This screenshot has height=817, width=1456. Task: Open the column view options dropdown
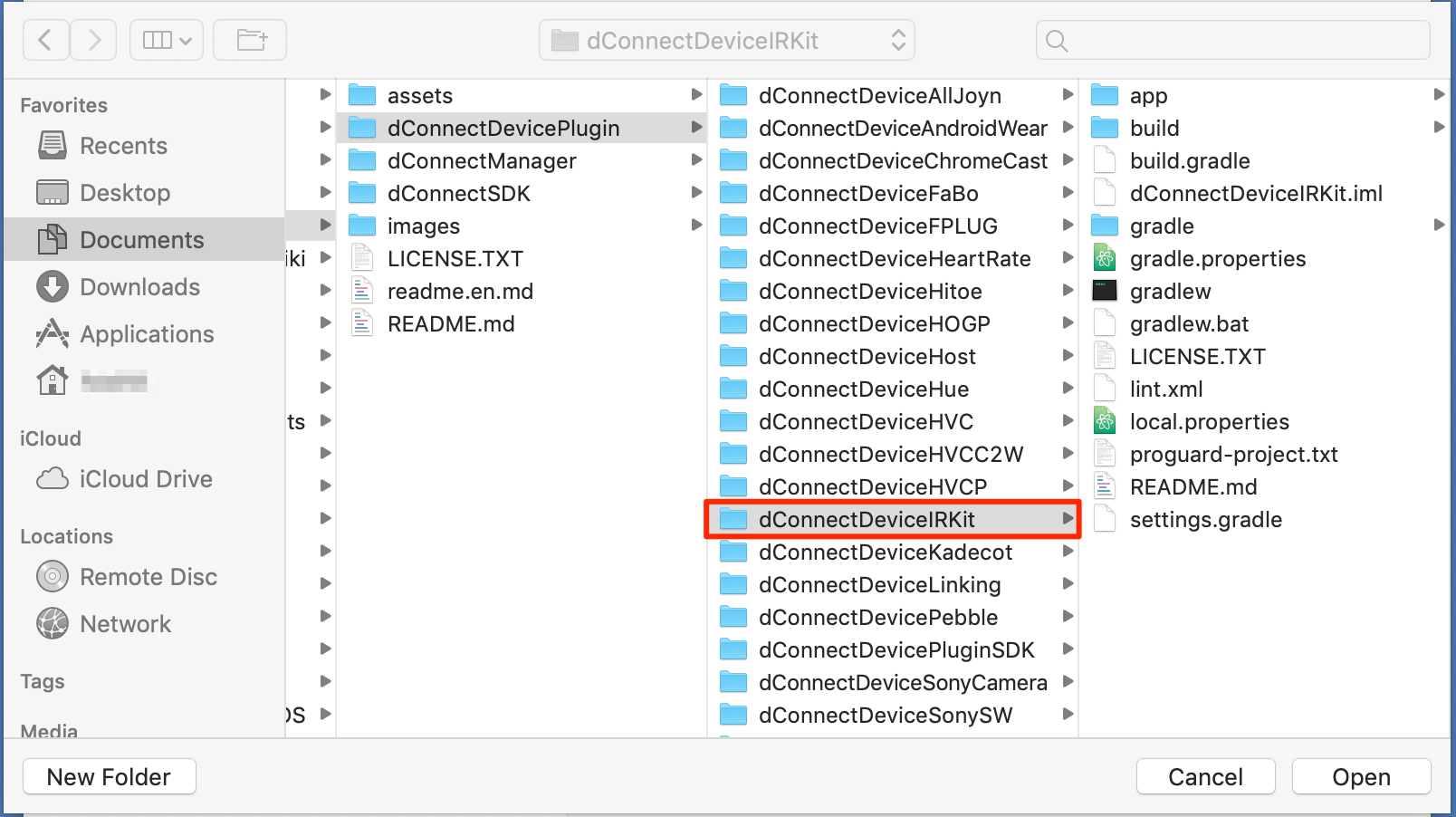pyautogui.click(x=167, y=41)
